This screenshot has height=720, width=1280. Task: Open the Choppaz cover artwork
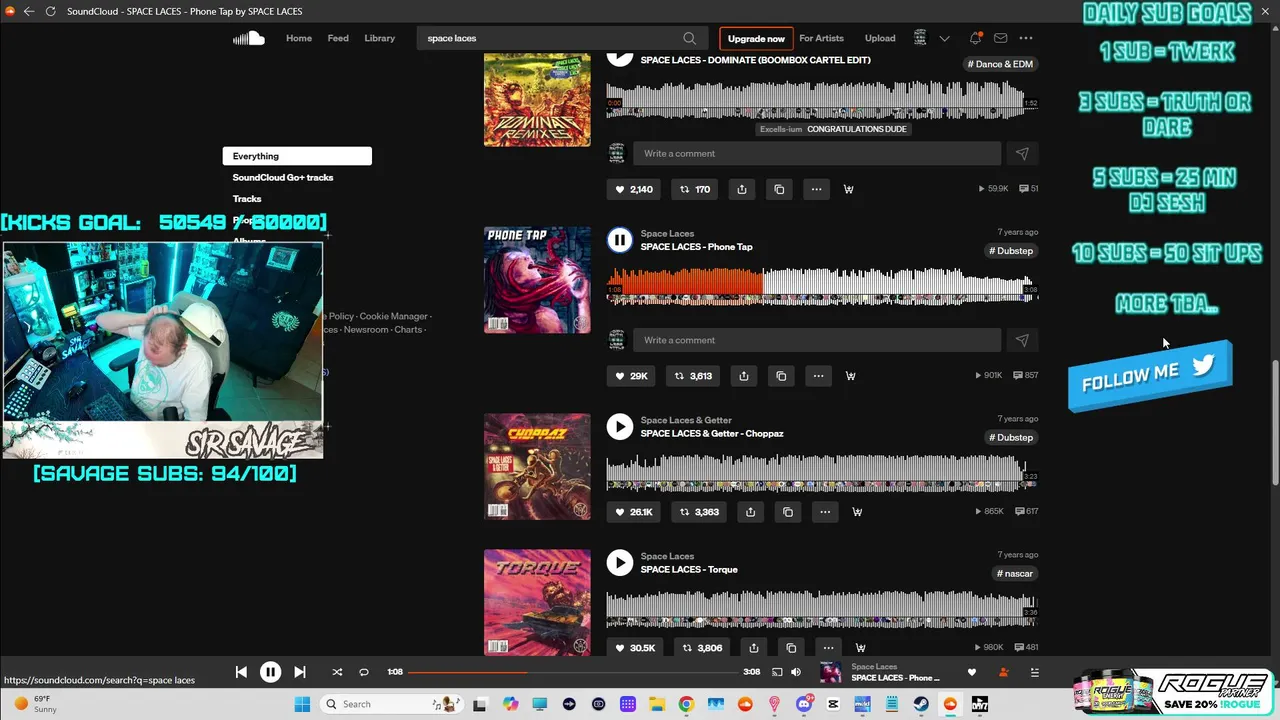point(537,467)
